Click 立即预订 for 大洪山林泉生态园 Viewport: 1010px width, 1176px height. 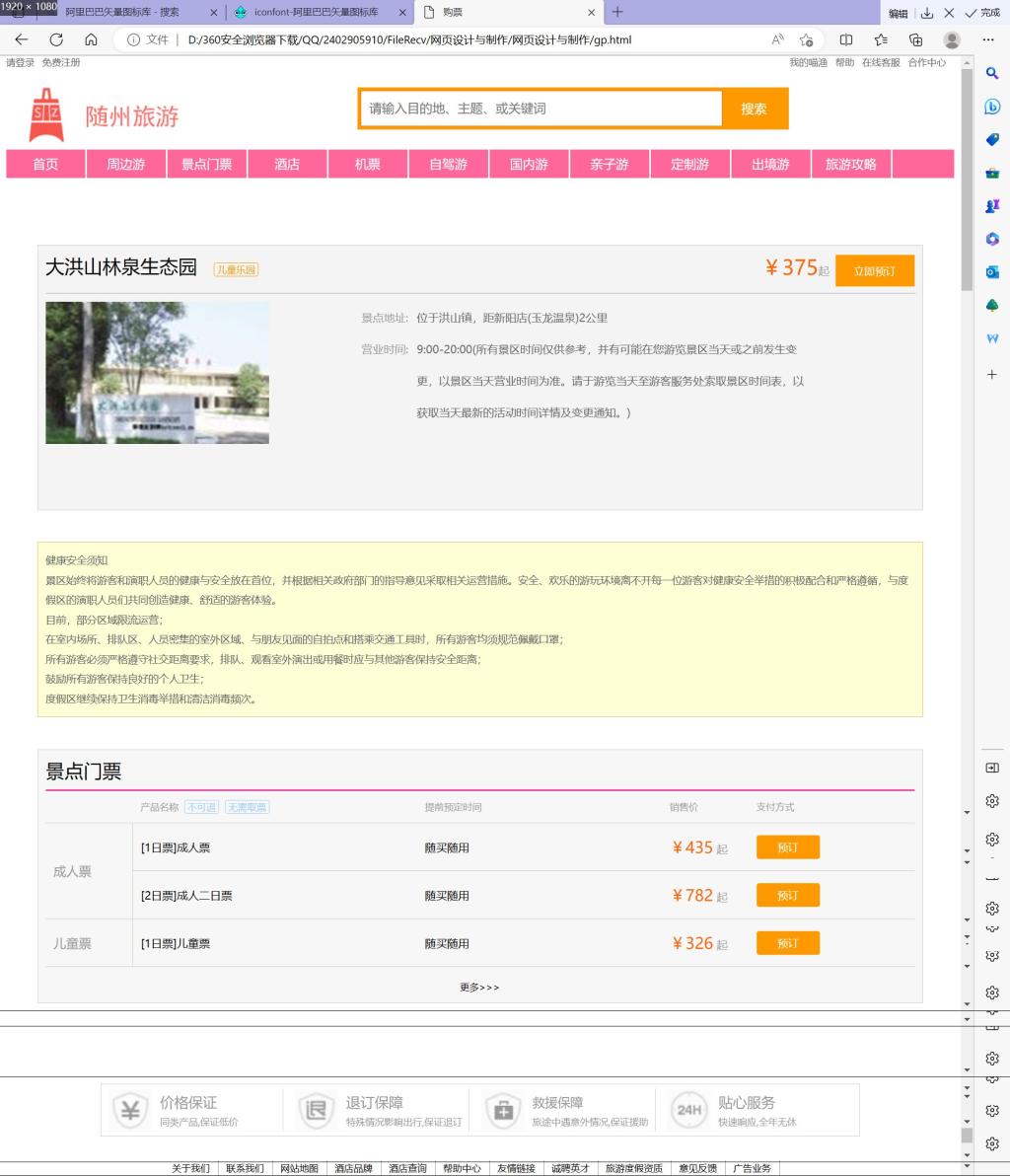874,271
